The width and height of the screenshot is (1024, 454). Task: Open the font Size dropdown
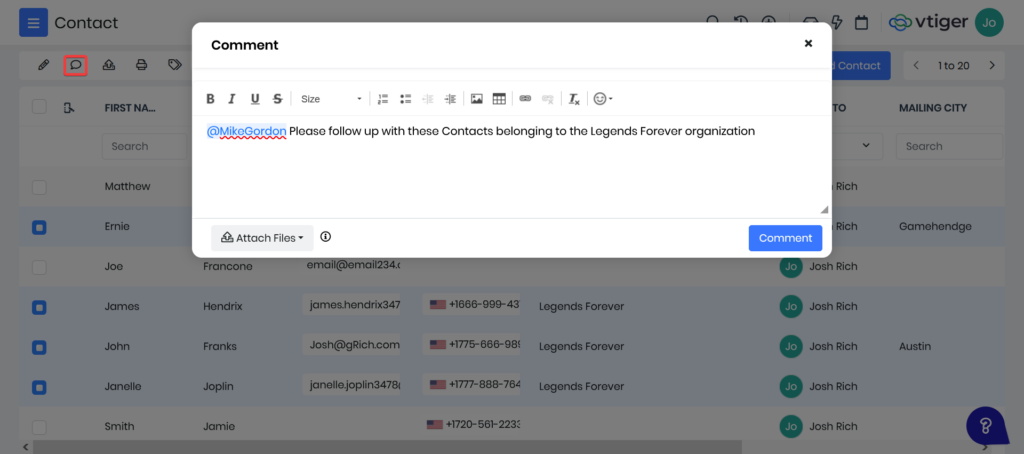tap(330, 99)
